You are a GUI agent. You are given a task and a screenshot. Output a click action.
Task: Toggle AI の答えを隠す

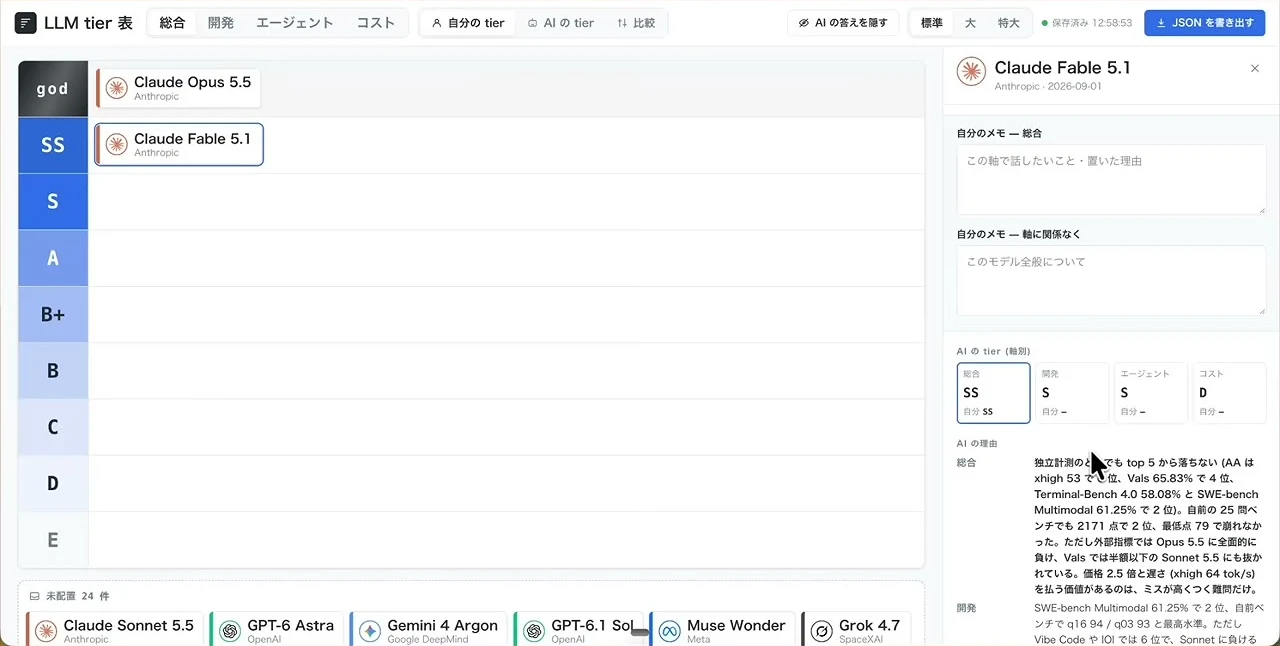coord(843,23)
